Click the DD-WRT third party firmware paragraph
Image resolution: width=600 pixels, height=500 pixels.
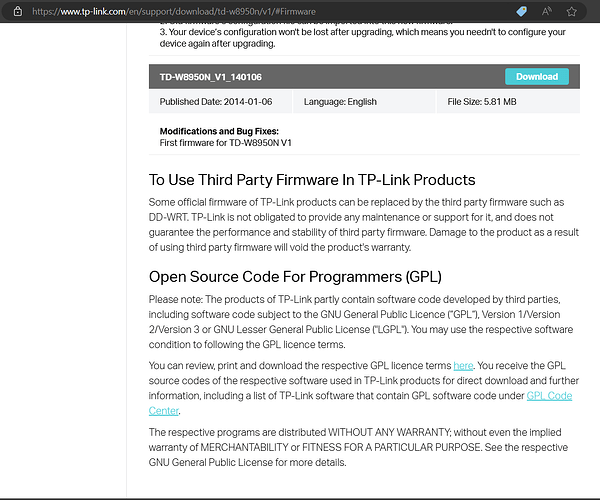pos(364,225)
